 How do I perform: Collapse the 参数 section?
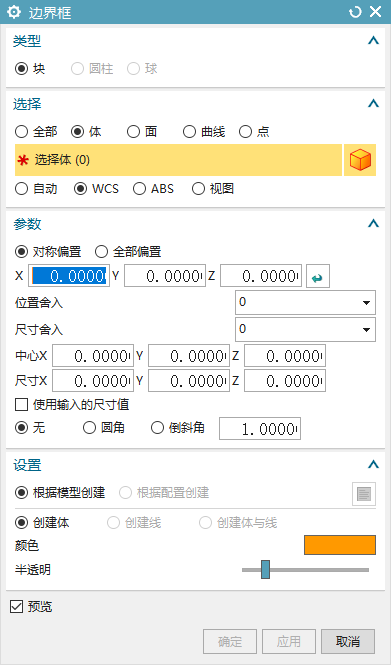(373, 223)
